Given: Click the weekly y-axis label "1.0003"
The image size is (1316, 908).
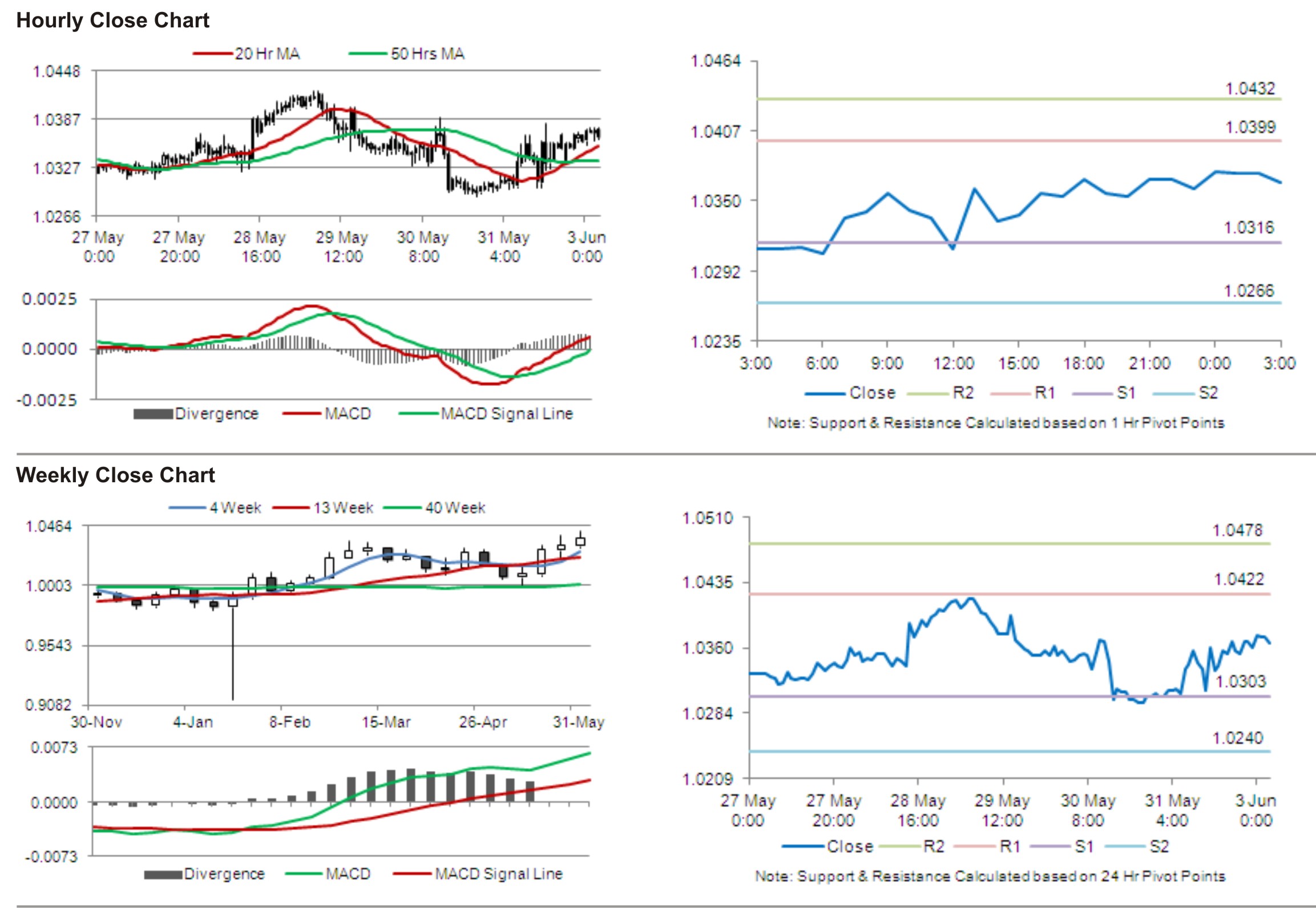Looking at the screenshot, I should [49, 586].
